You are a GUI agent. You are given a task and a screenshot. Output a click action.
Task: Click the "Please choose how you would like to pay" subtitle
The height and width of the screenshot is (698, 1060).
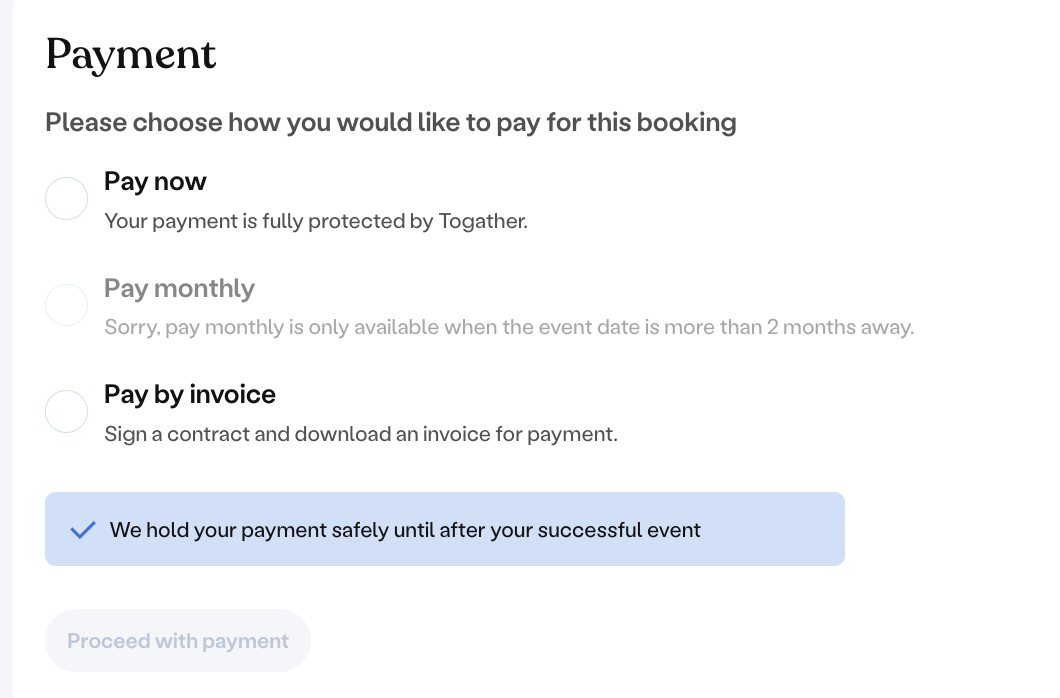391,123
